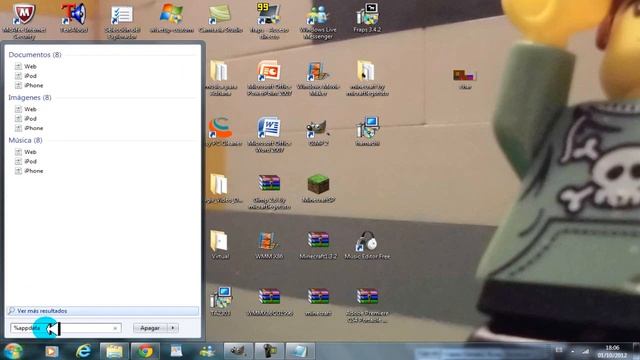Switch to the camcorder app in the taskbar

pos(269,351)
